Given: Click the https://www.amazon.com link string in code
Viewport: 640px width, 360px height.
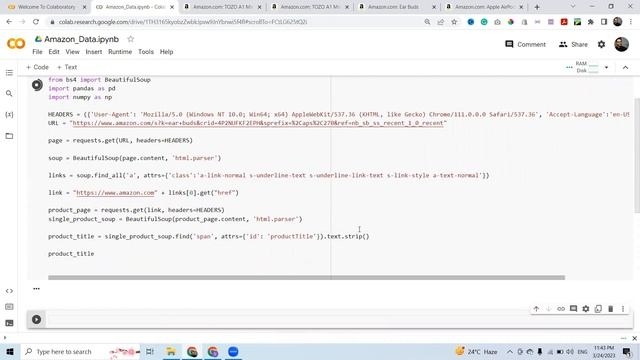Looking at the screenshot, I should pos(115,192).
